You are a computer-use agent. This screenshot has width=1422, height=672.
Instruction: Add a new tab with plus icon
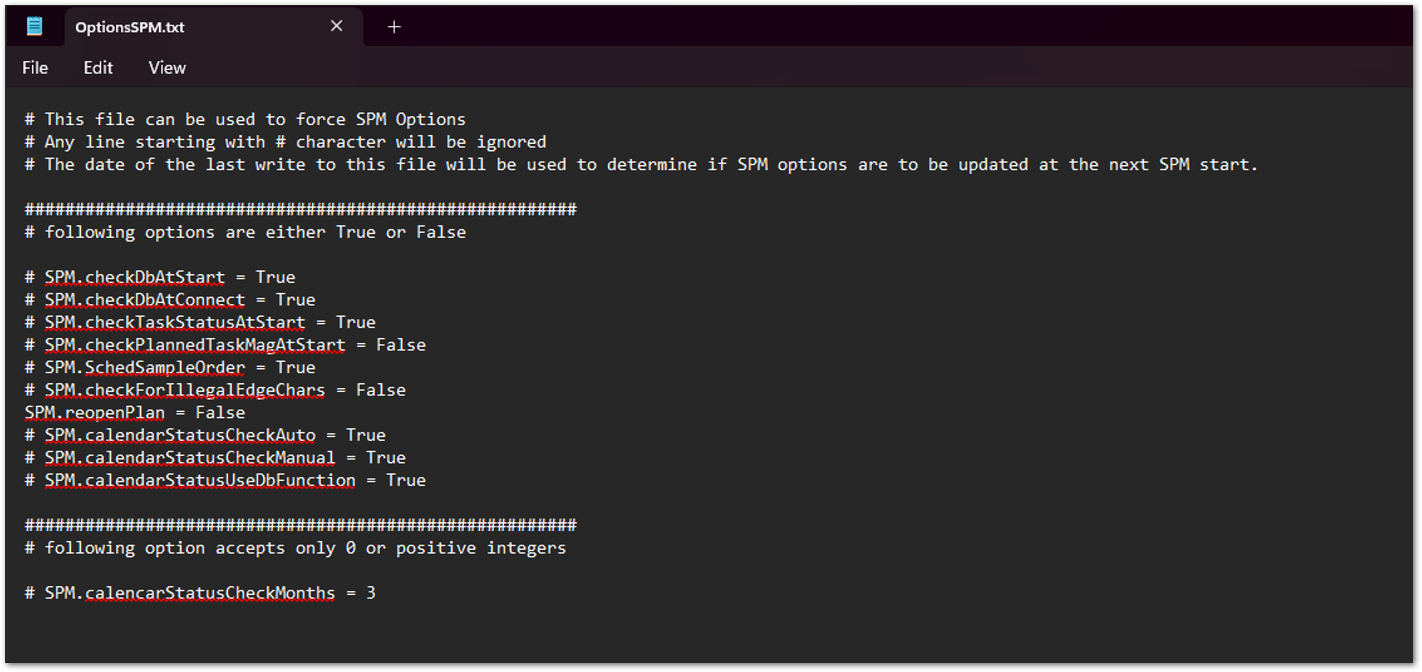394,27
